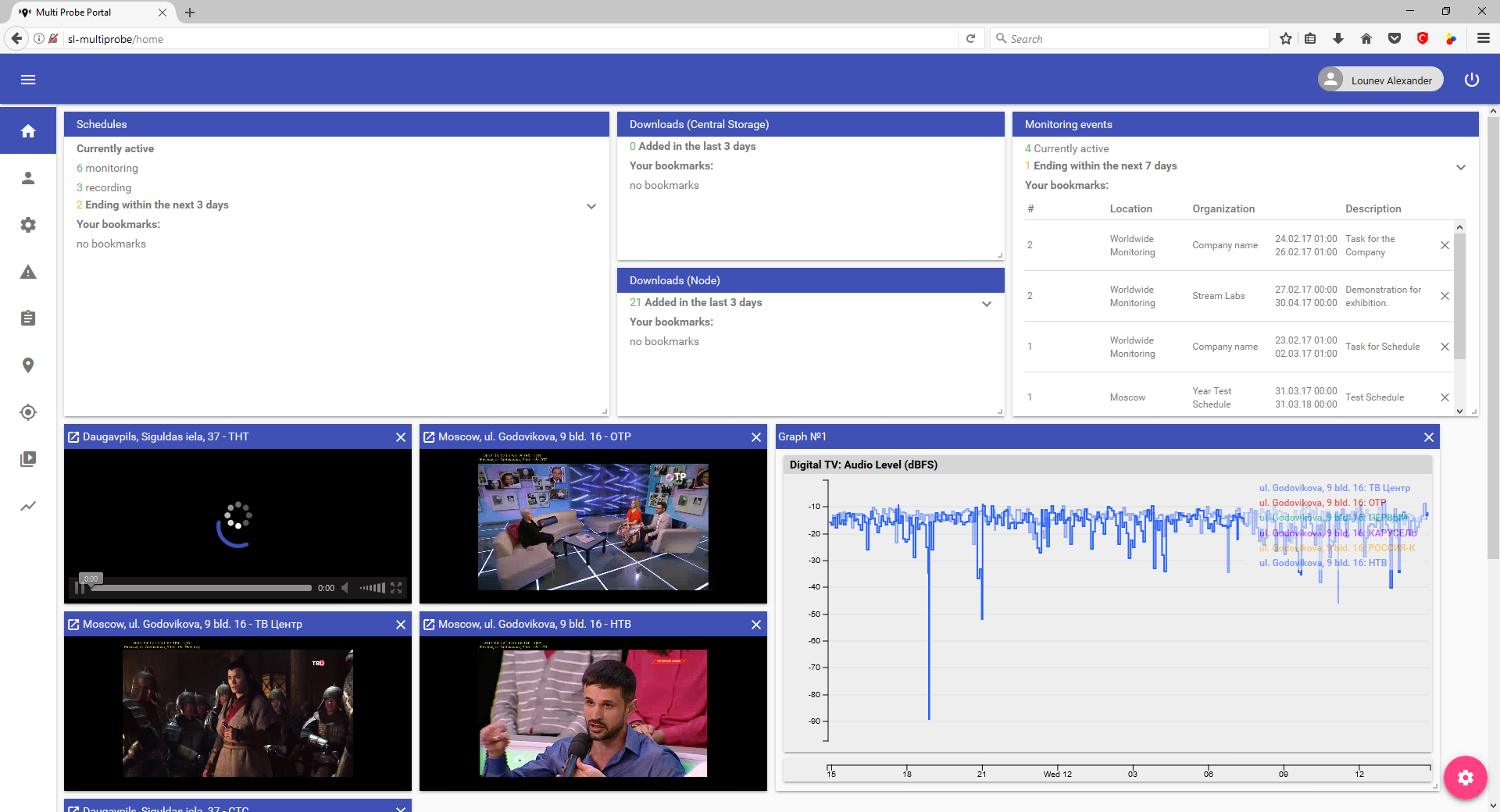Click the Lounev Alexander user profile button
Screen dimensions: 1500x812
tap(1380, 80)
